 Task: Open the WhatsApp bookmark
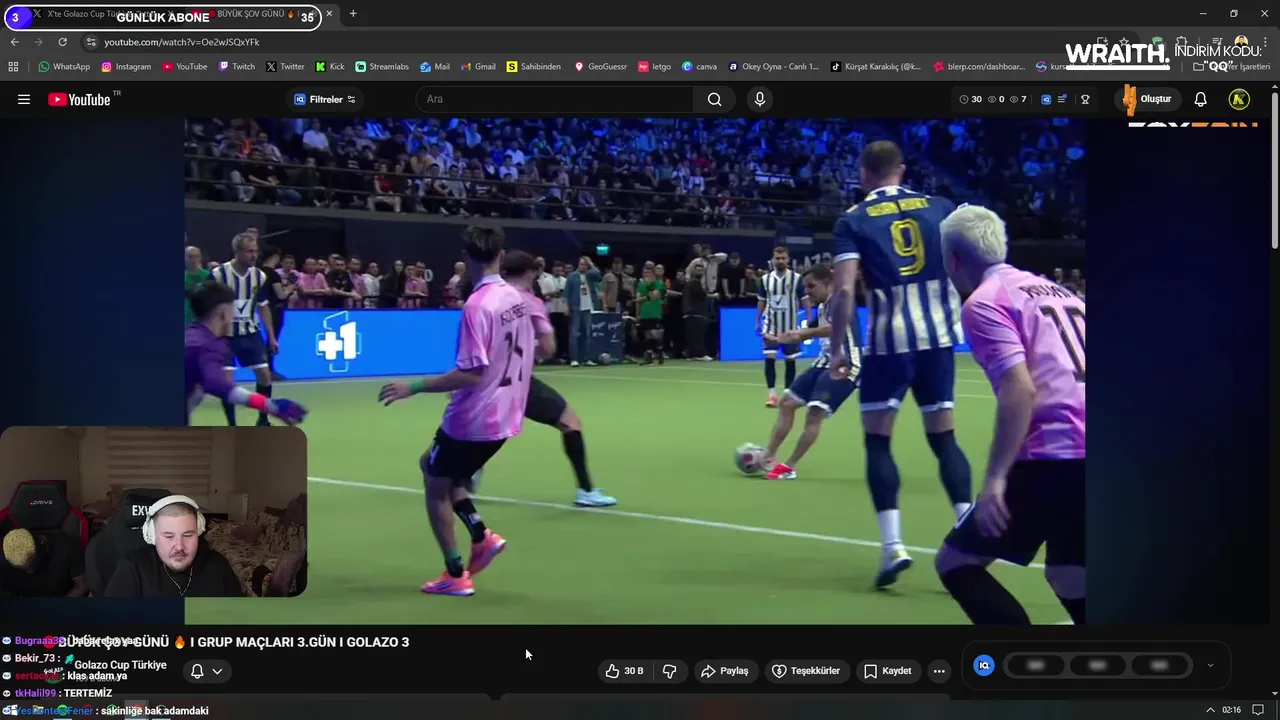(64, 67)
